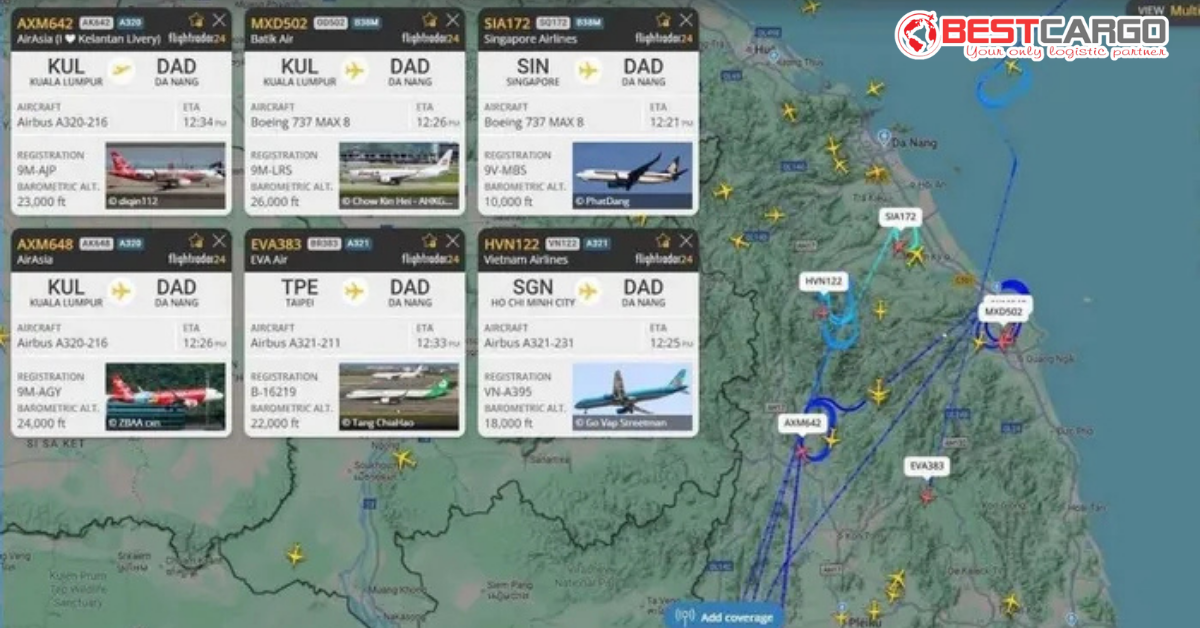Viewport: 1200px width, 628px height.
Task: Click the favorite star on the EVA383 card
Action: point(430,241)
